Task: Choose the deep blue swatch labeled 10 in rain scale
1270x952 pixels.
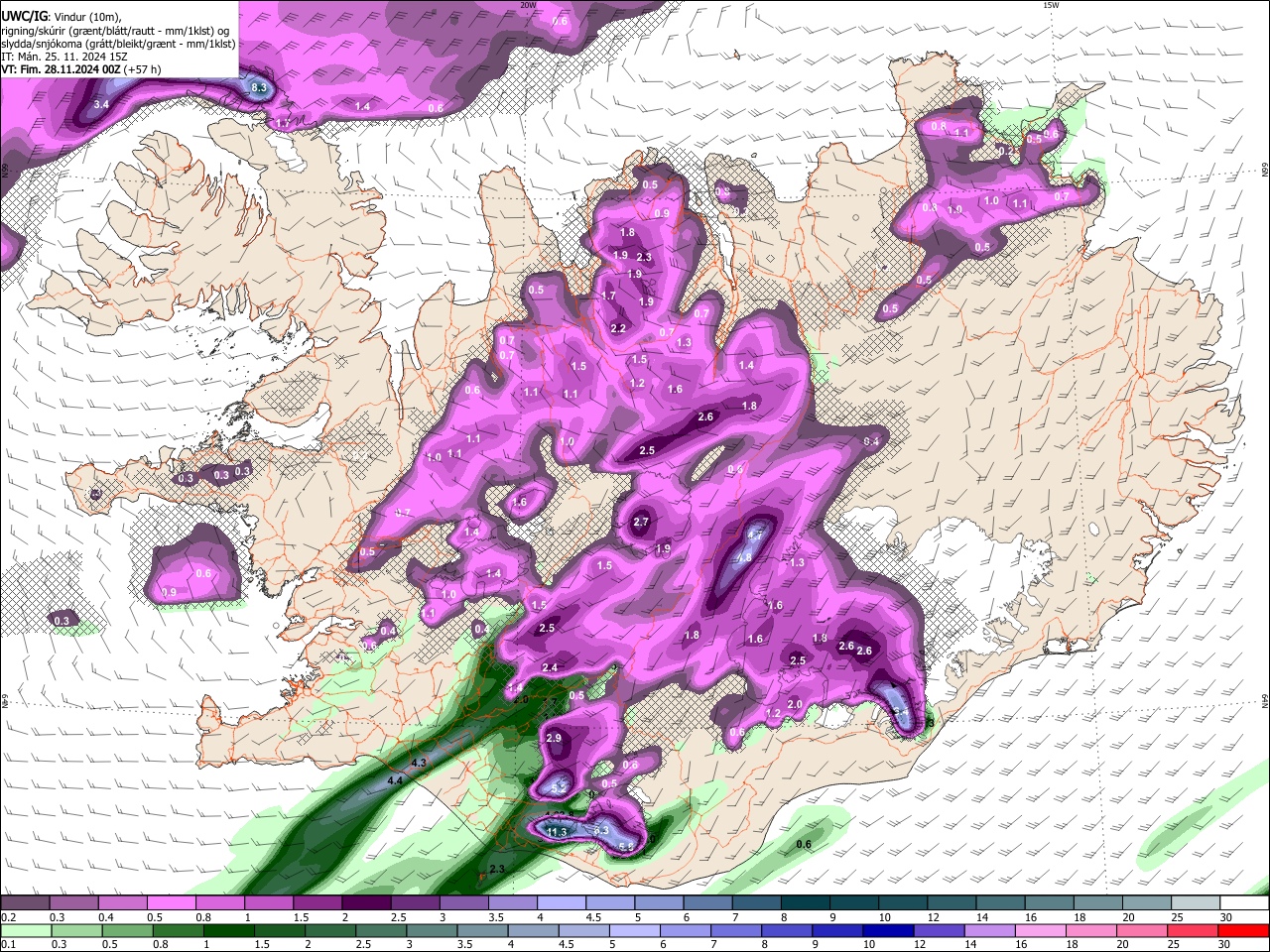Action: pos(888,930)
